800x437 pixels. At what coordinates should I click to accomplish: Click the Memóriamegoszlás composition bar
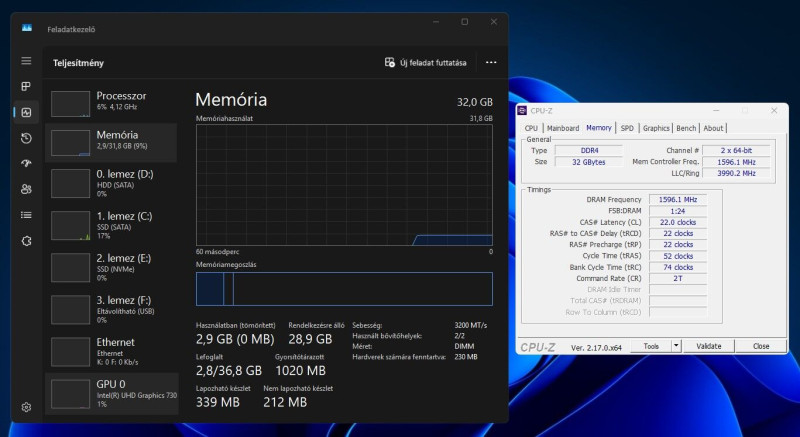point(344,289)
